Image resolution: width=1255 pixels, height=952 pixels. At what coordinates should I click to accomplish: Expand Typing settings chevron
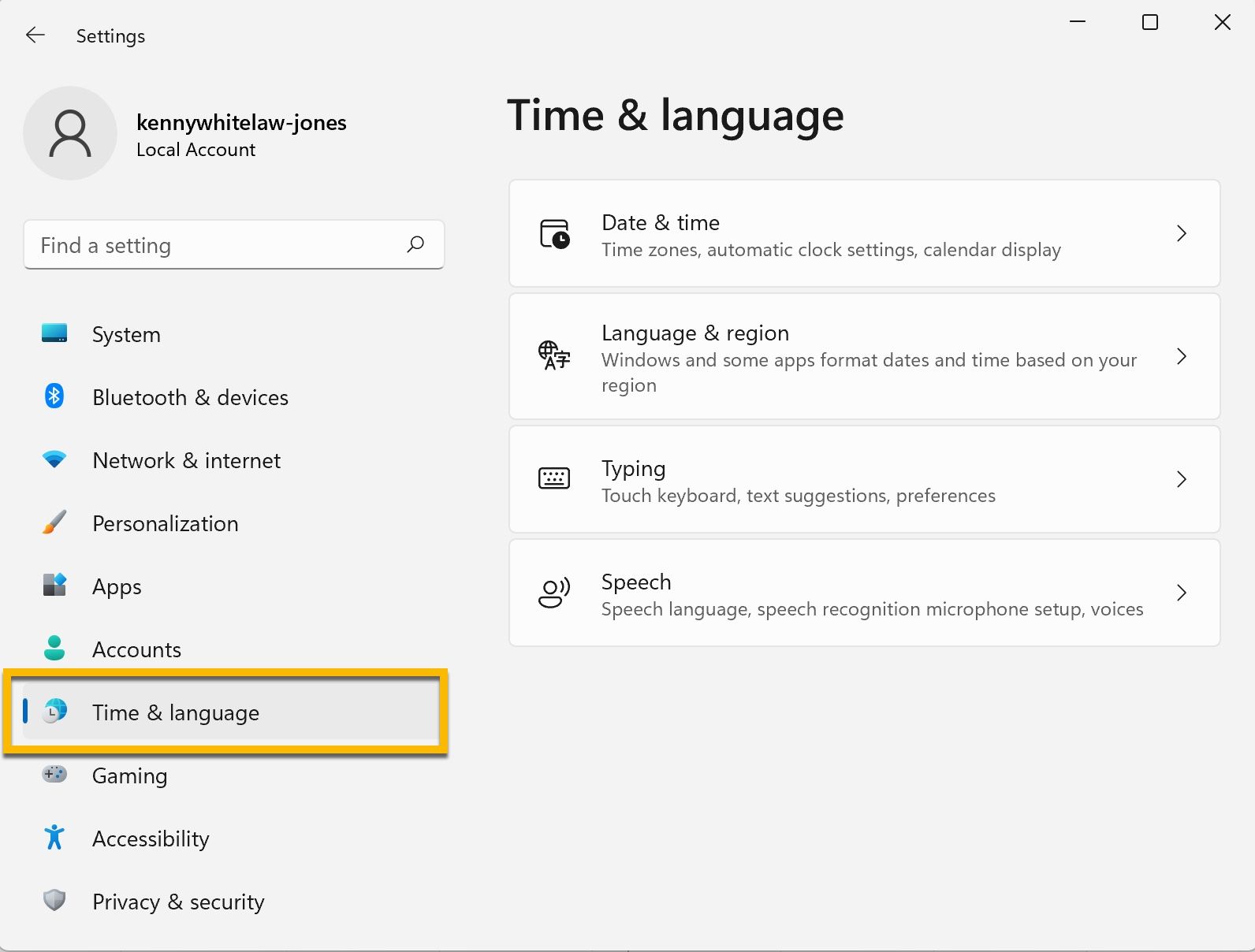click(x=1181, y=479)
